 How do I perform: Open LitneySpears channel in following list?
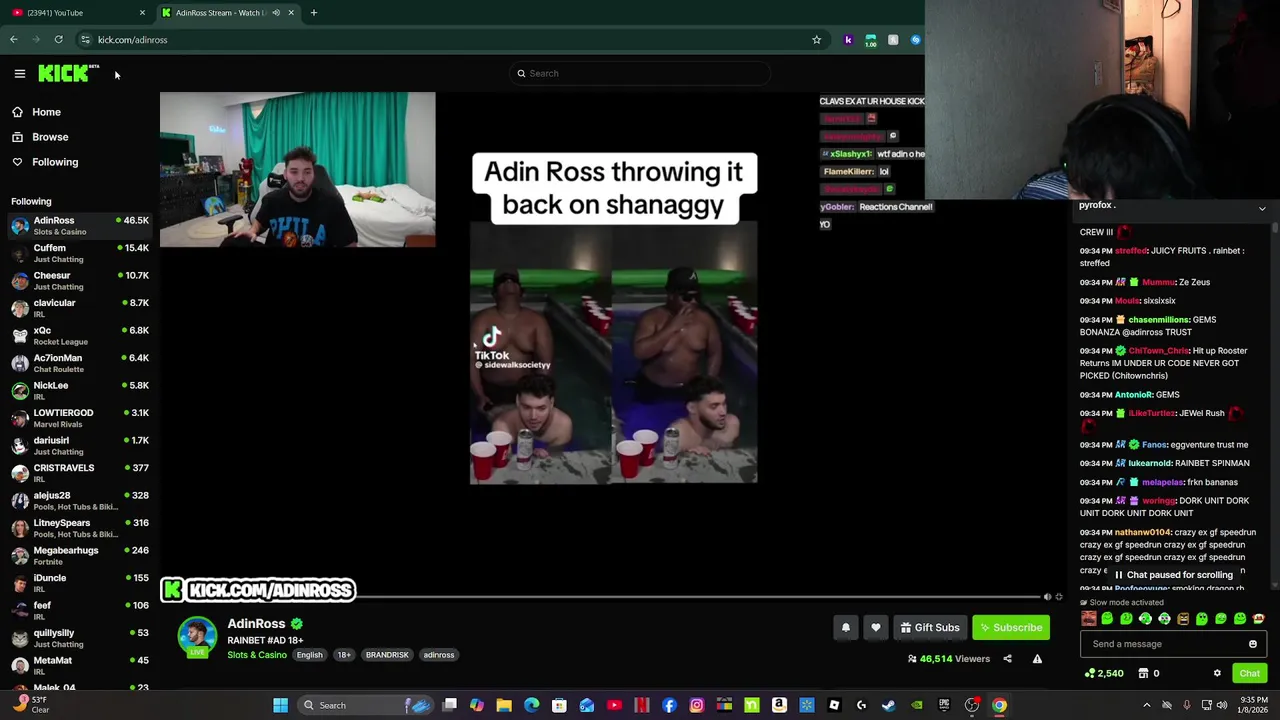(80, 528)
